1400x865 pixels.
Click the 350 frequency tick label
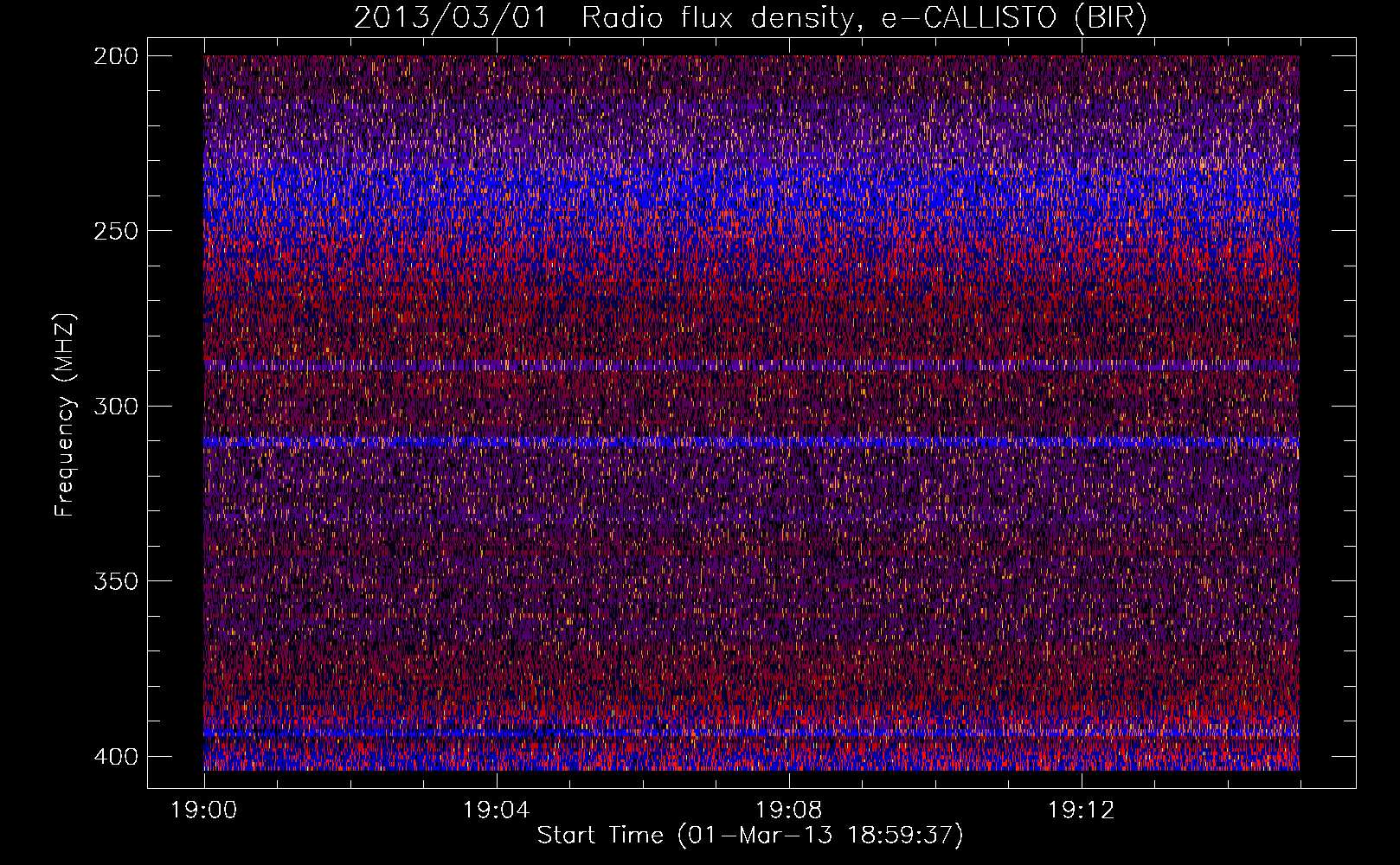[116, 580]
